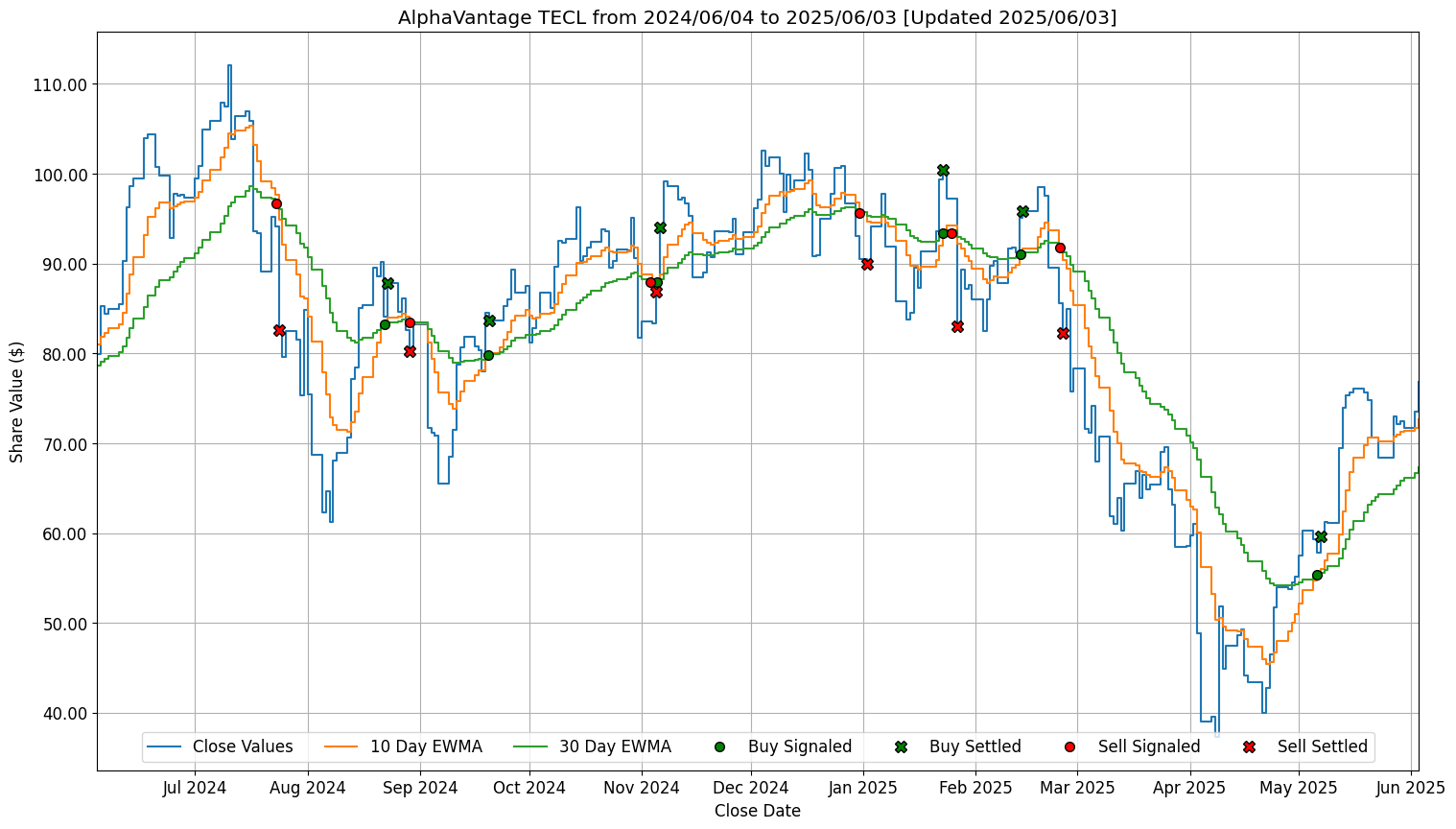
Task: Select the orange 10 Day EWMA legend line
Action: 341,746
